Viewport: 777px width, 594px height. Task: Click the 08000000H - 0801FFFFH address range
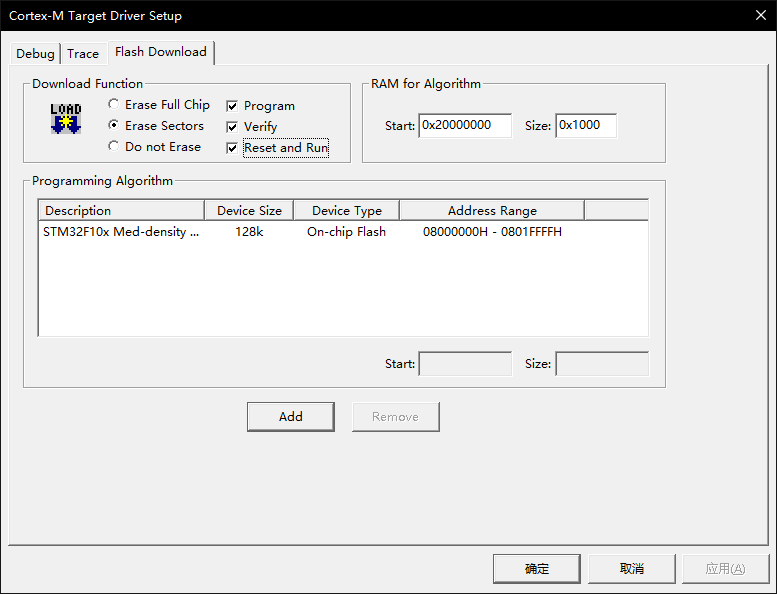pyautogui.click(x=492, y=232)
